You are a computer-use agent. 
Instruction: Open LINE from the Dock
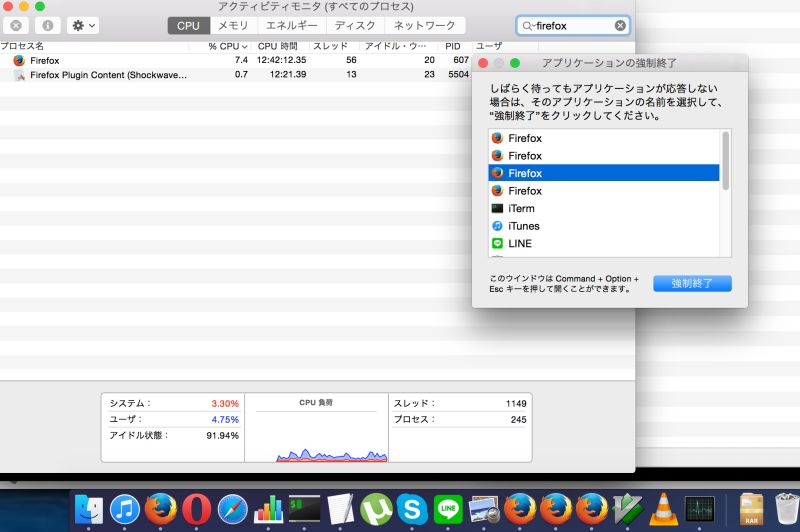tap(448, 510)
